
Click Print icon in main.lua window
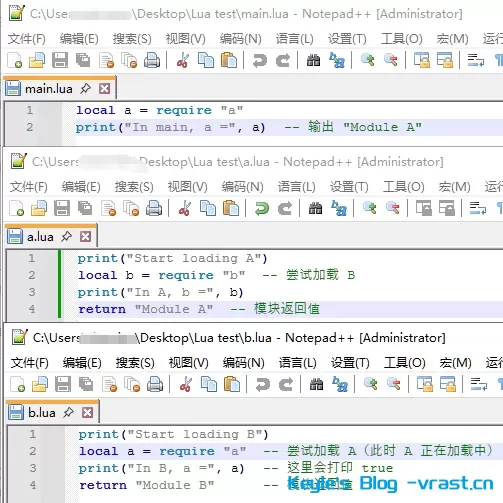tap(152, 61)
